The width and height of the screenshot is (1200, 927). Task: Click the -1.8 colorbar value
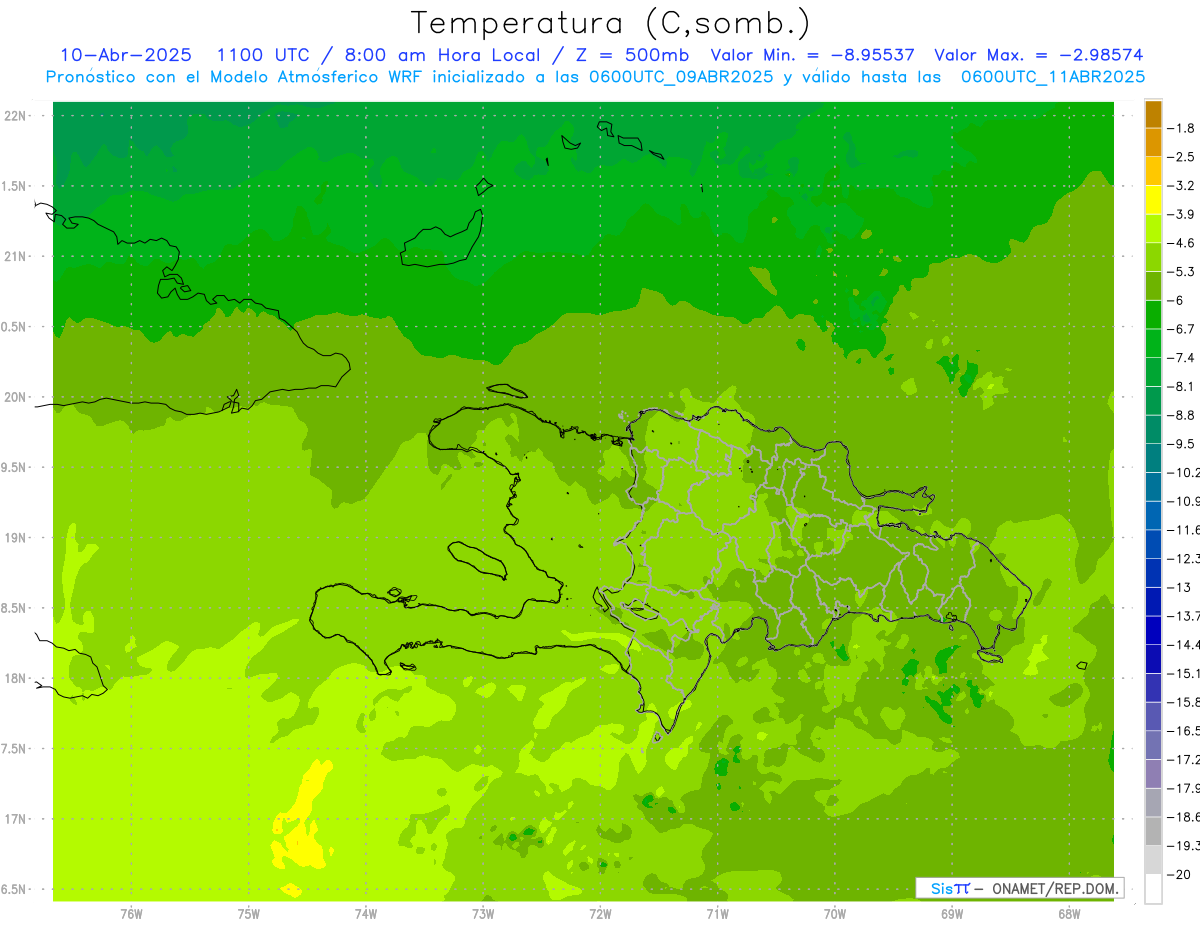[1183, 128]
